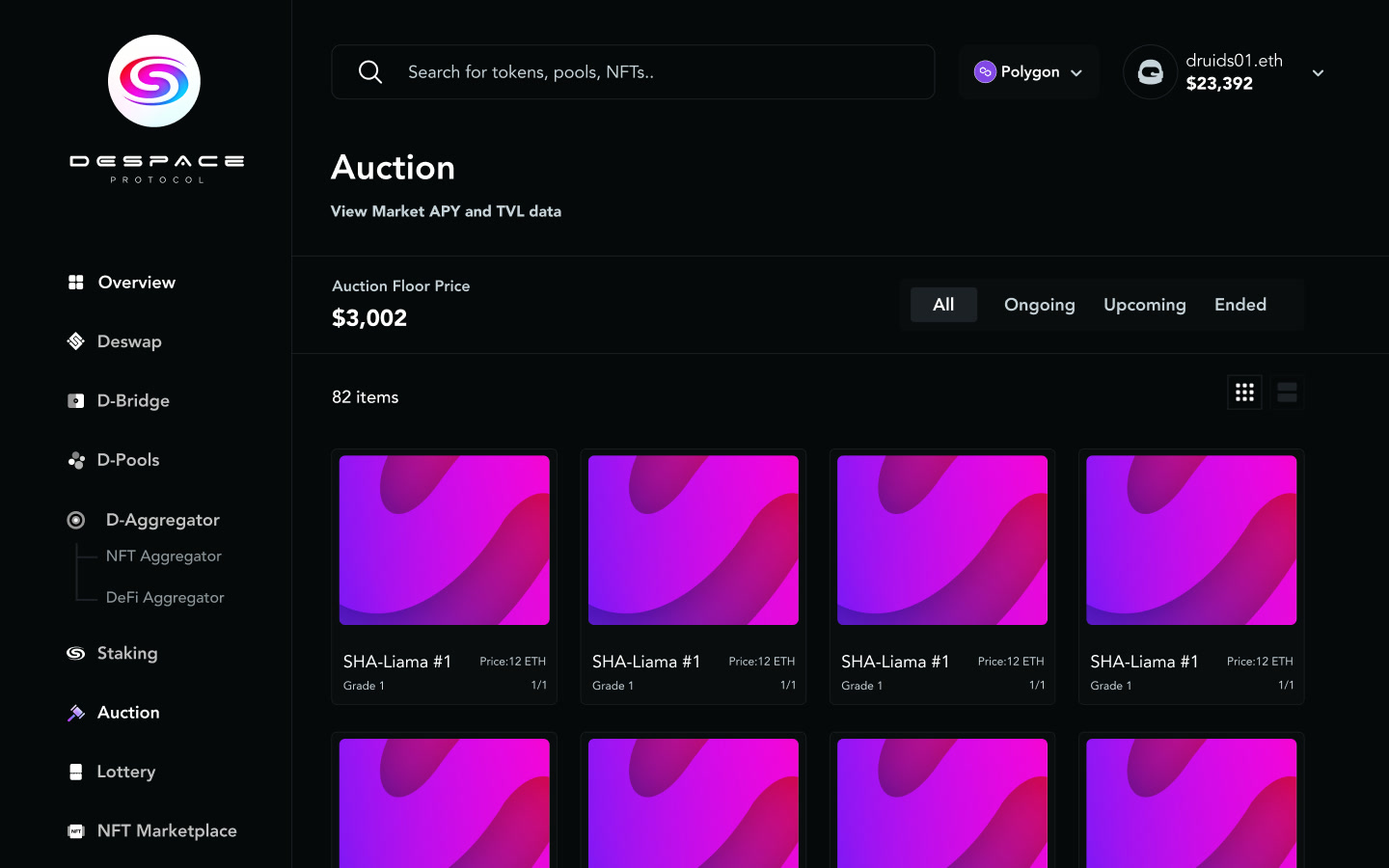Click the search tokens input field
This screenshot has width=1389, height=868.
coord(633,72)
